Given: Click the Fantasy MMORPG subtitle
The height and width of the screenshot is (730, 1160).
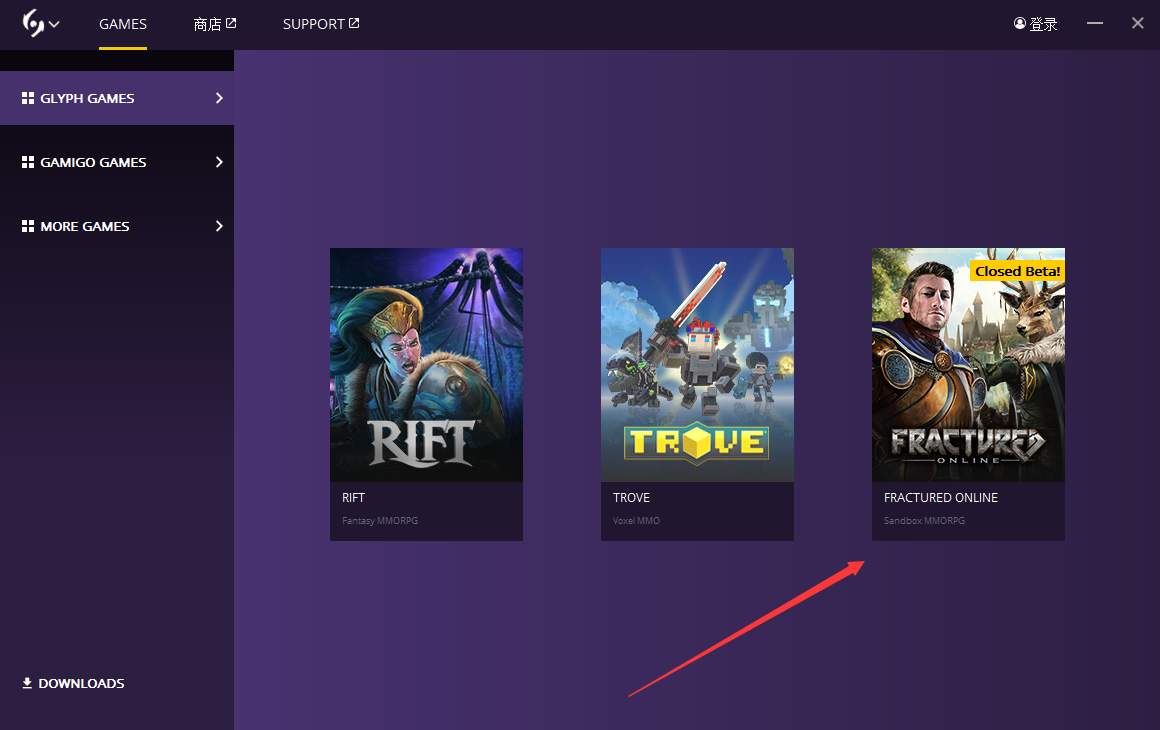Looking at the screenshot, I should [x=380, y=521].
